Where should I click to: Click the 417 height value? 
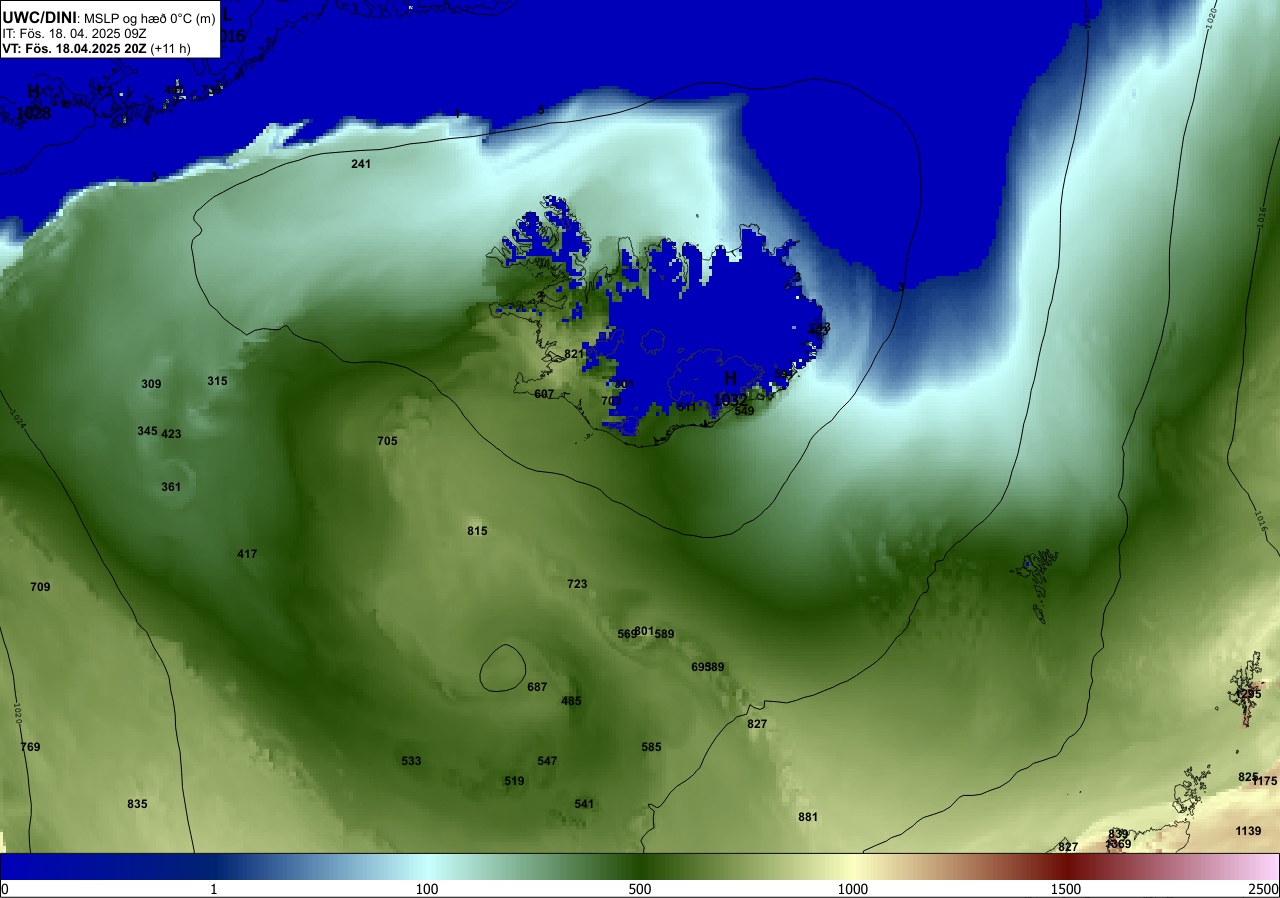247,554
